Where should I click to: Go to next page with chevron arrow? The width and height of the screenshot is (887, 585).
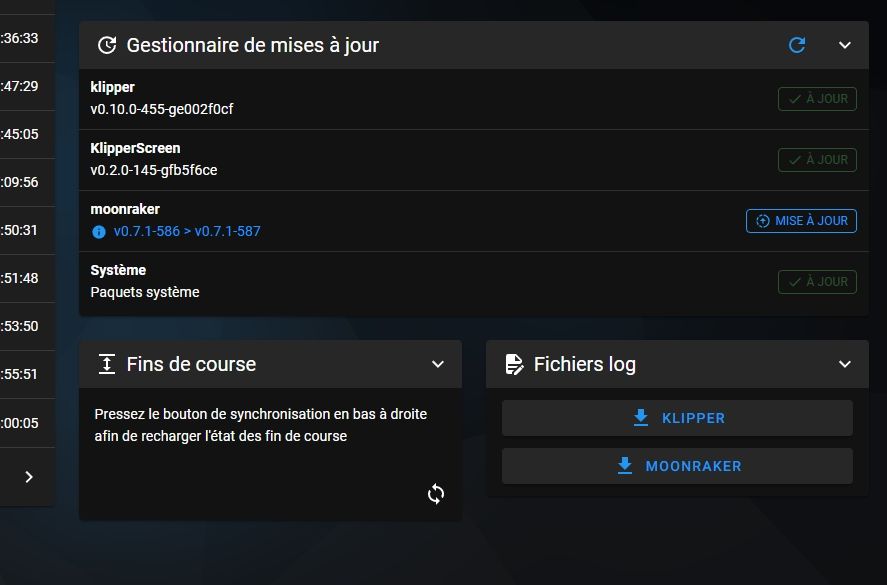click(x=29, y=477)
